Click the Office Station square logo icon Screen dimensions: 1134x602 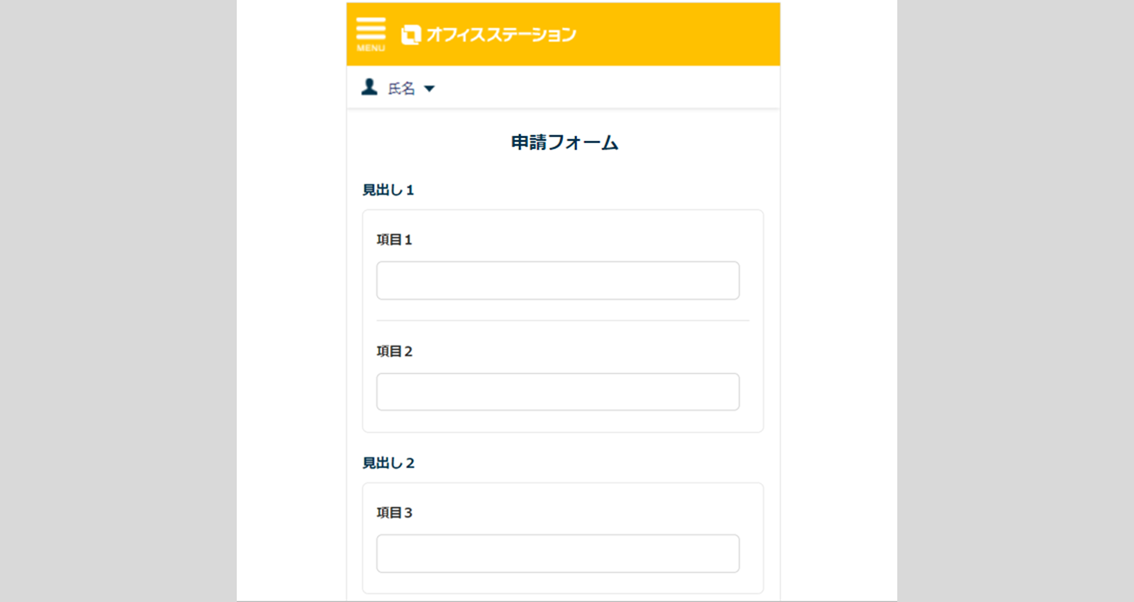point(410,35)
